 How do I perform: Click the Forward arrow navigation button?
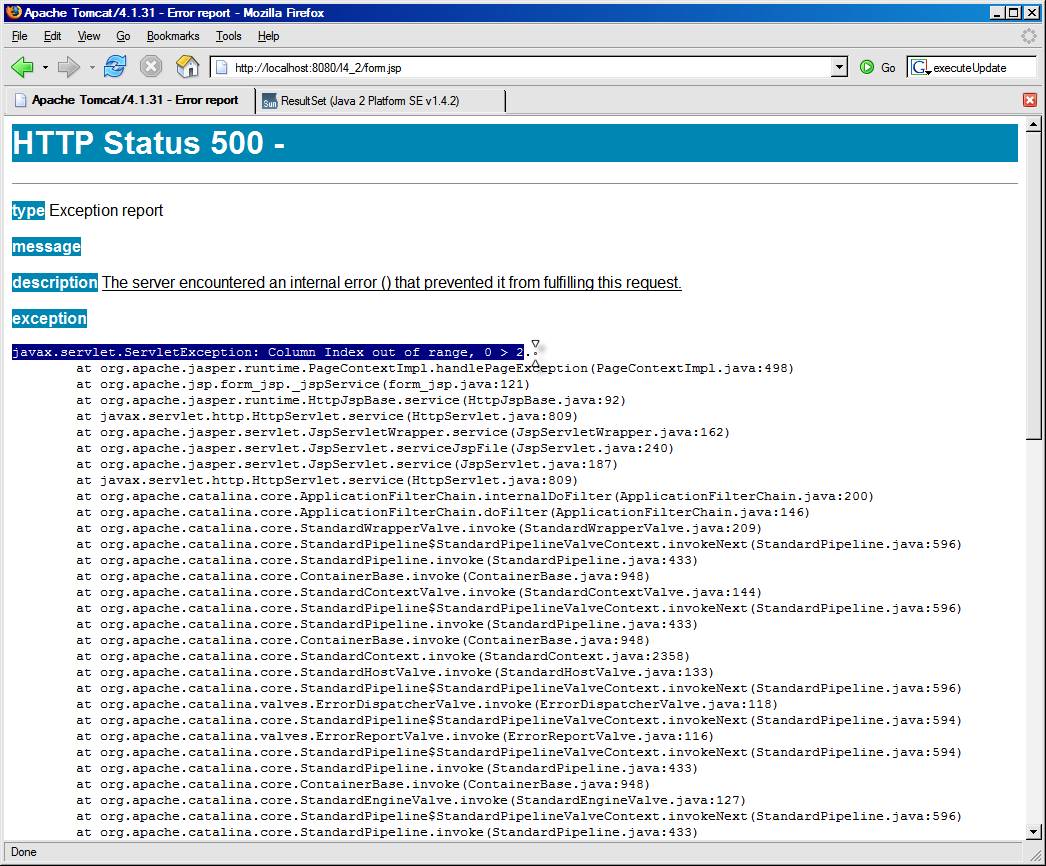tap(69, 67)
